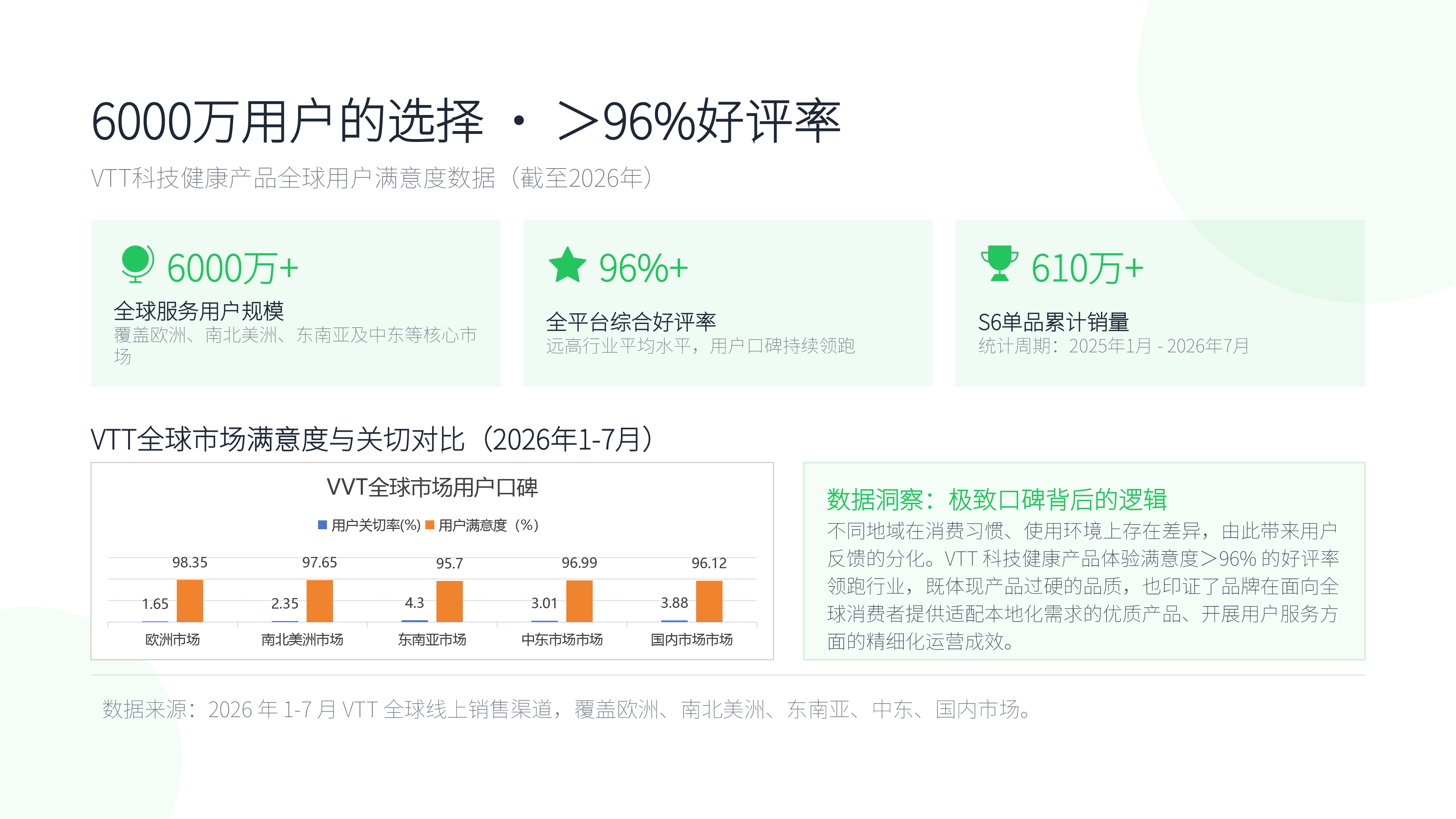
Task: Select the data label 96.99
Action: 579,563
